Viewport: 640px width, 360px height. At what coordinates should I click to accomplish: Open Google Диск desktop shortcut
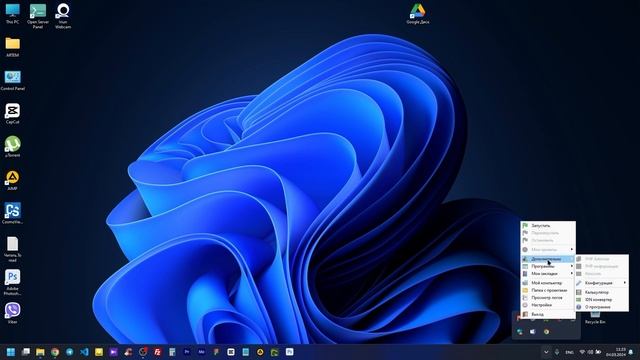coord(418,13)
